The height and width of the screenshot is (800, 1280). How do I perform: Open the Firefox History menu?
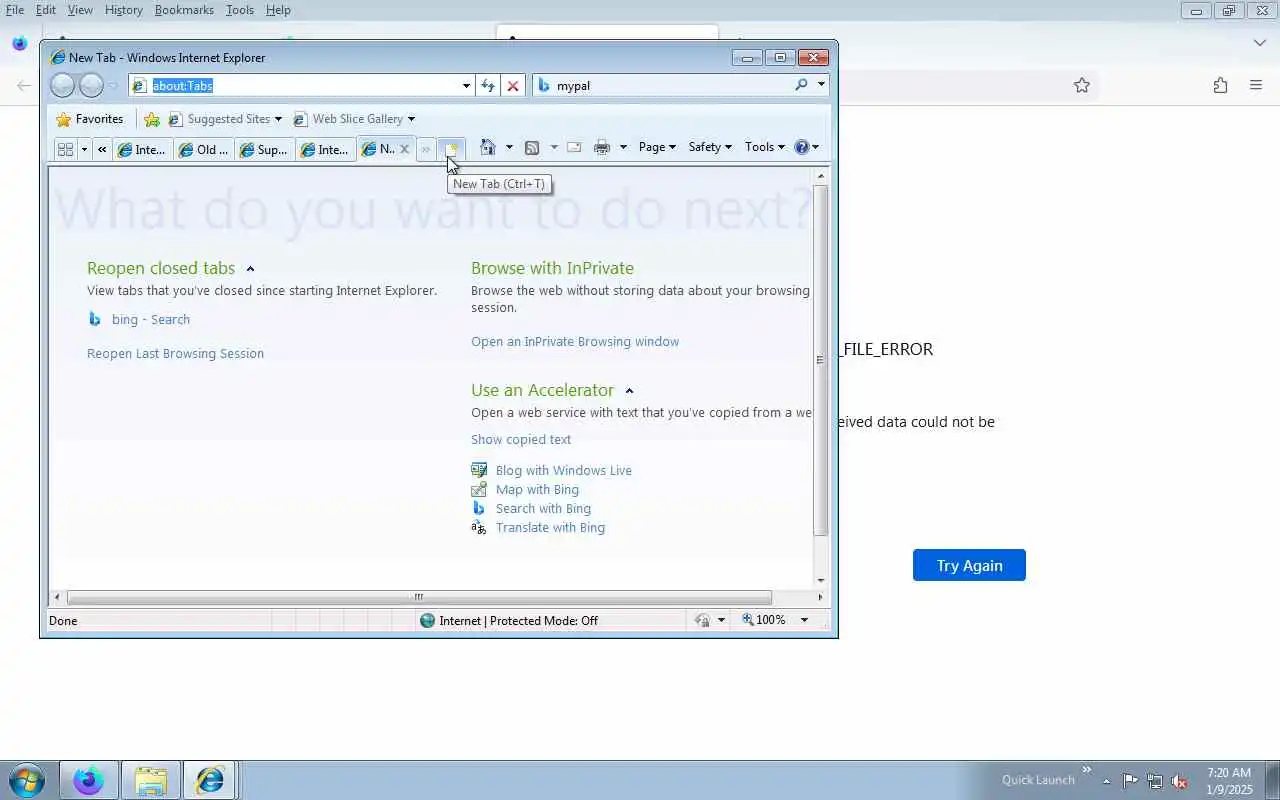coord(124,10)
